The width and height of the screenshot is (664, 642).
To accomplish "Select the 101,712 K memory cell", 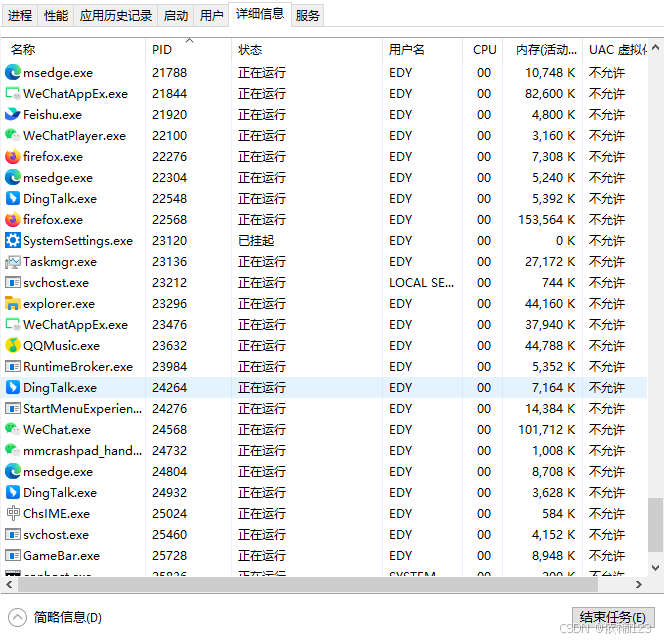I will (546, 429).
